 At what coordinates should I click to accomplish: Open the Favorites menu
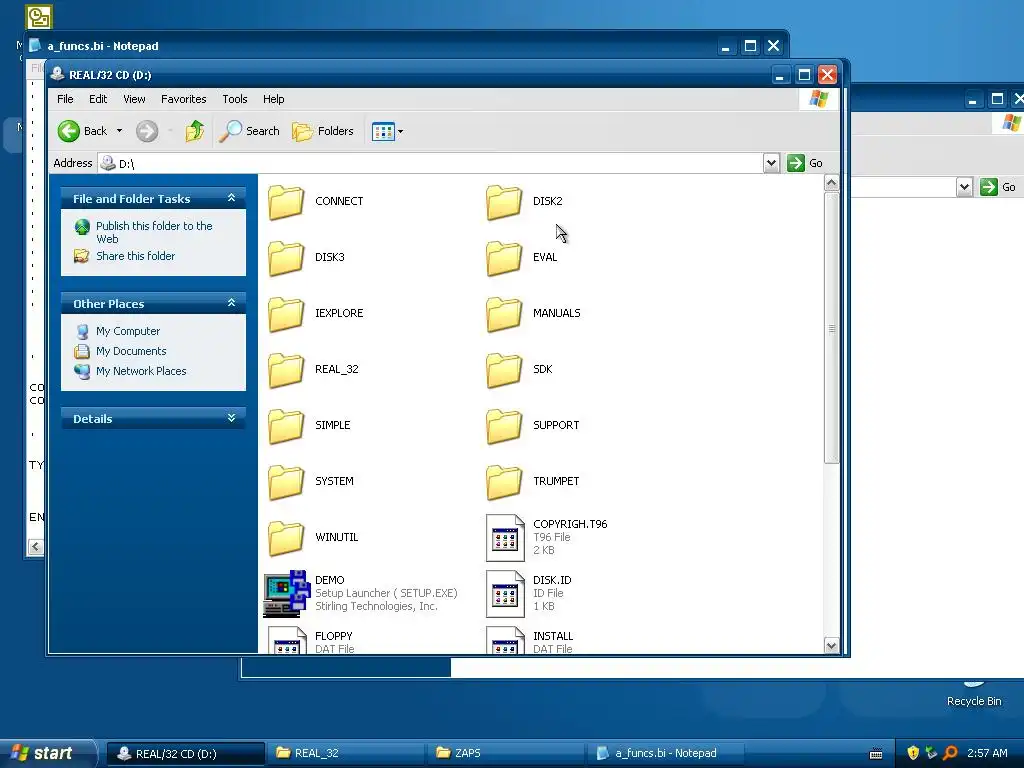pyautogui.click(x=184, y=99)
